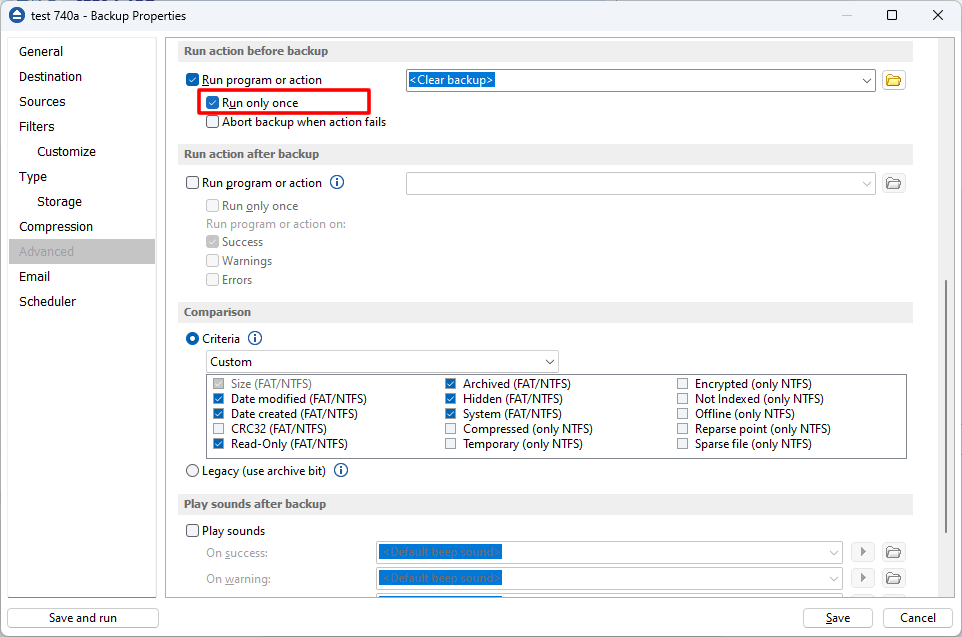Image resolution: width=962 pixels, height=637 pixels.
Task: Go to the Scheduler page
Action: (47, 301)
